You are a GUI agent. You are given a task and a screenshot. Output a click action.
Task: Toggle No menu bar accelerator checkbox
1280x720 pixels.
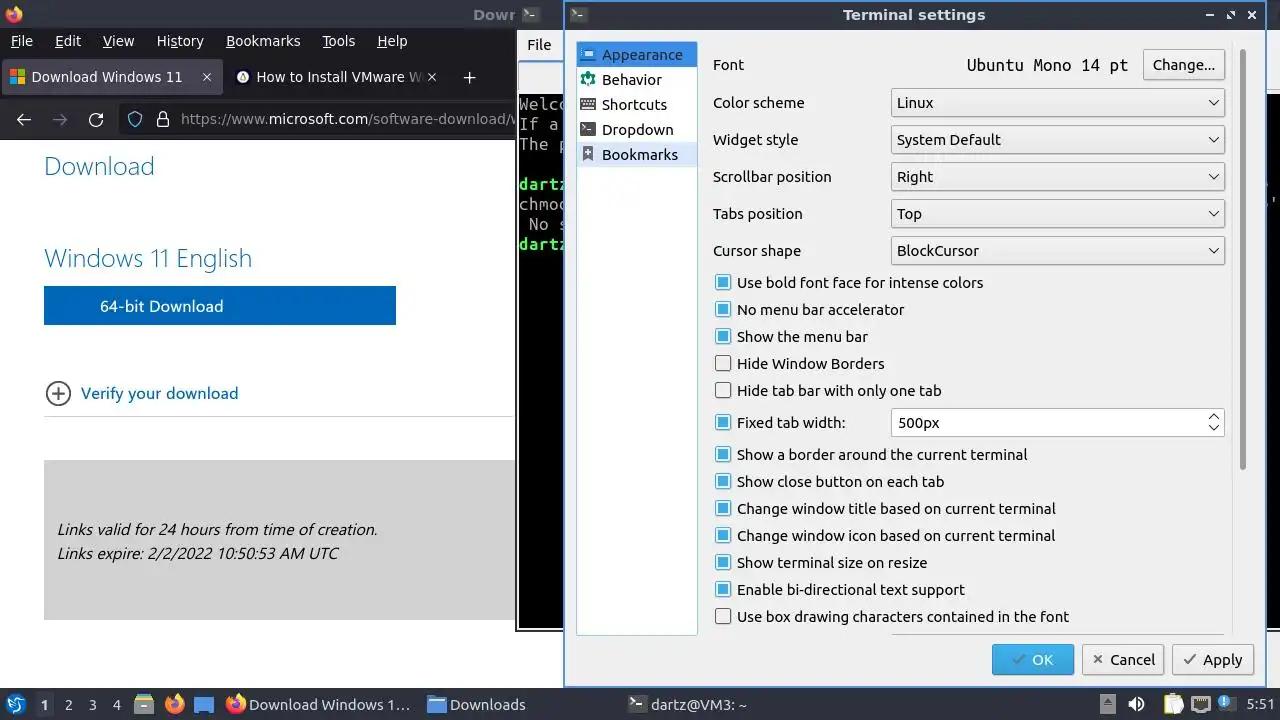click(723, 310)
